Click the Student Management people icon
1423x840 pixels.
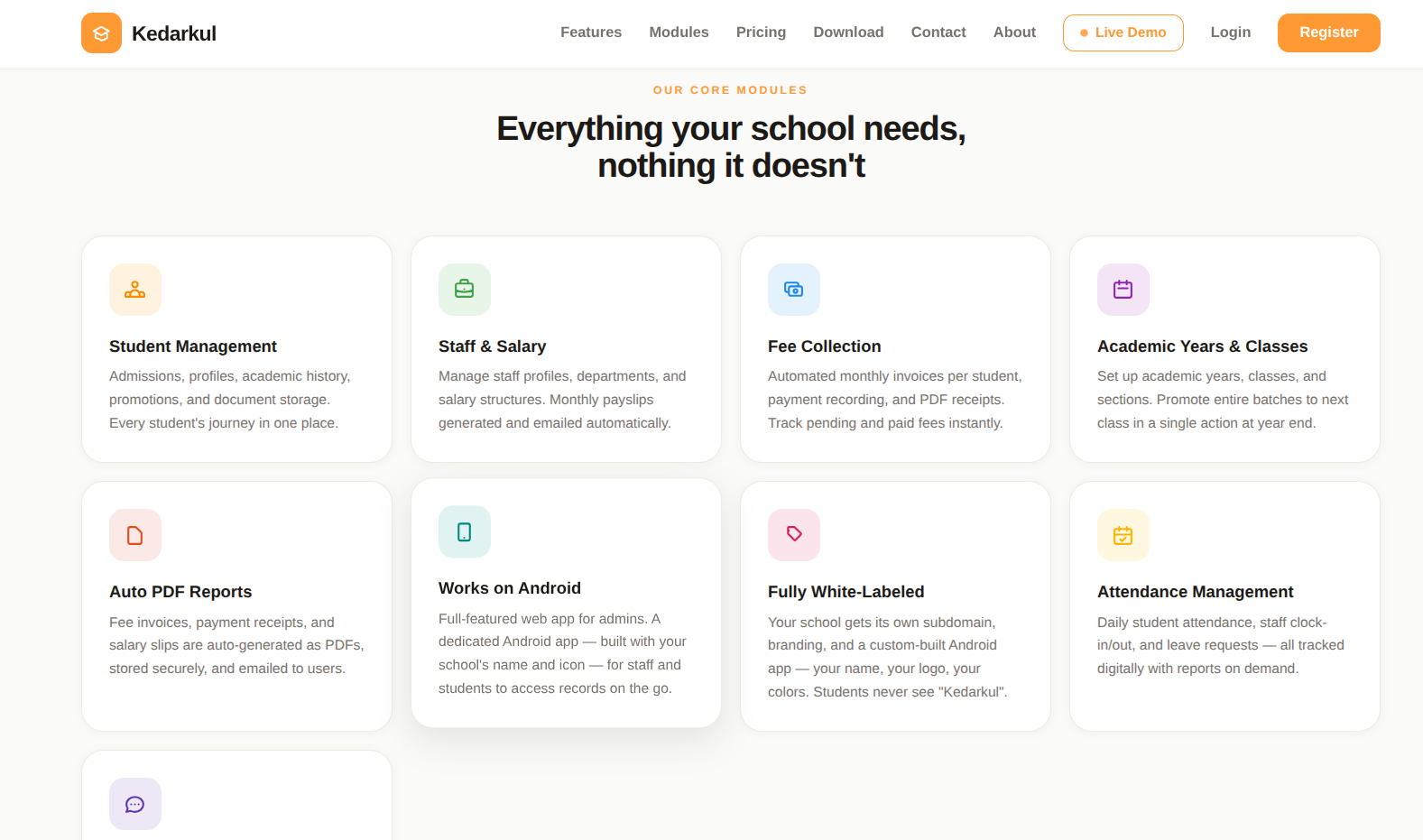point(135,290)
